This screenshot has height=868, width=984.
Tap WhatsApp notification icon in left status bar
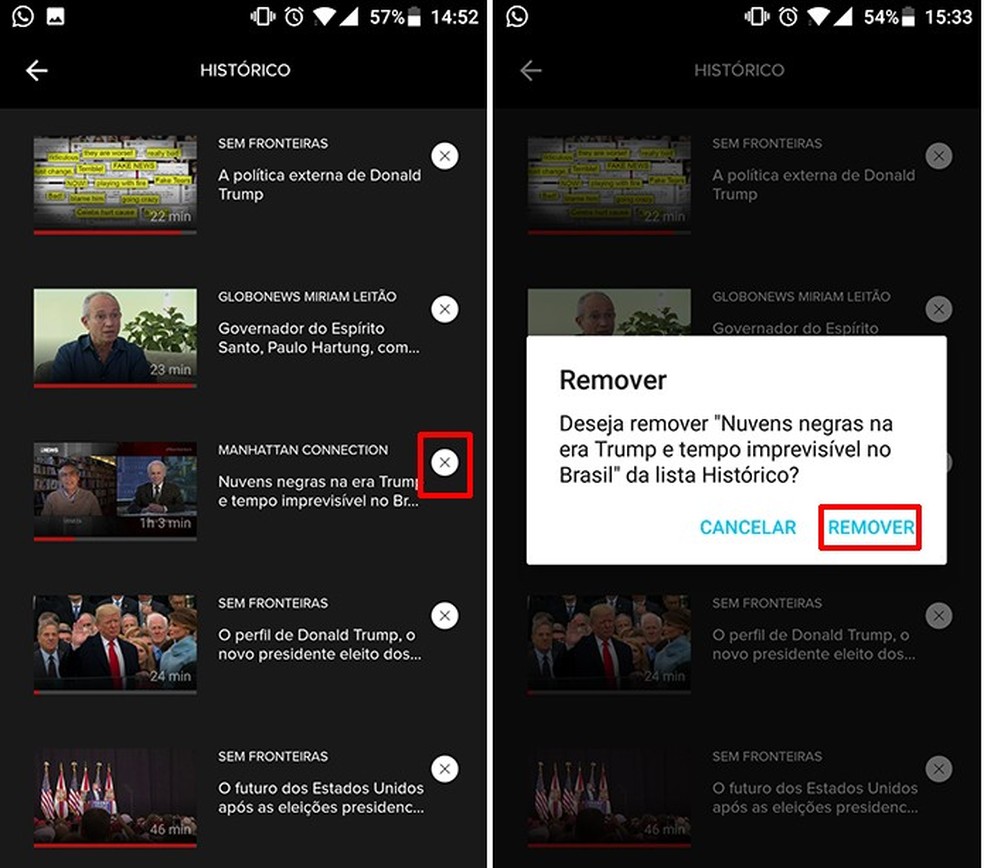point(23,16)
